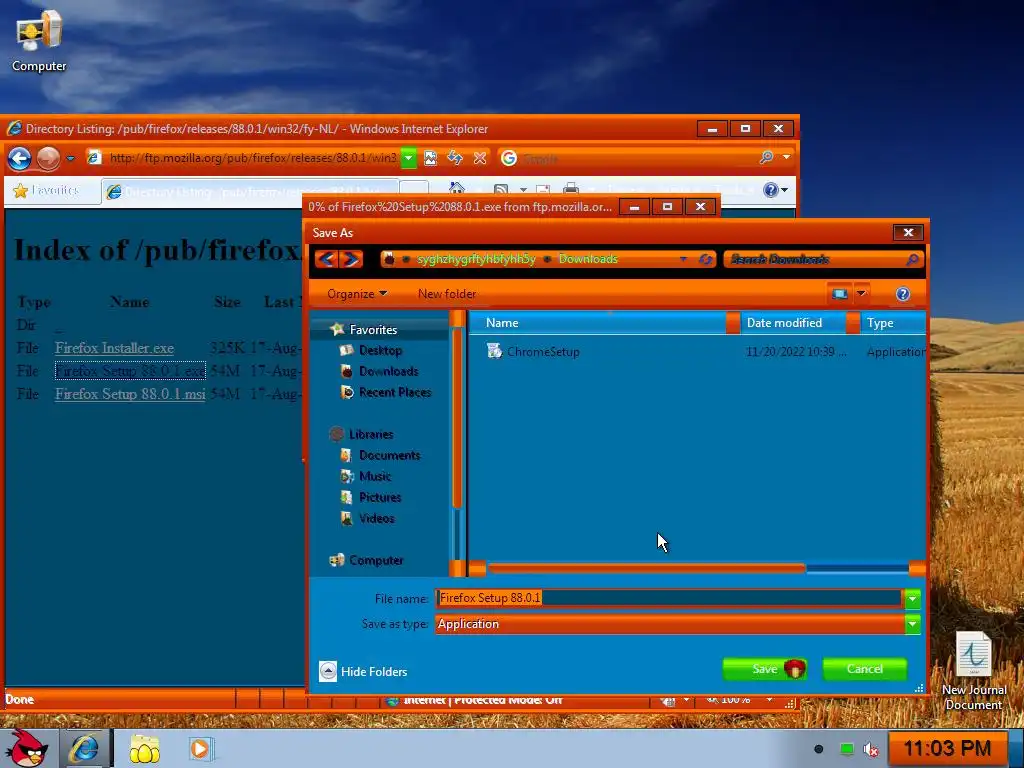Image resolution: width=1024 pixels, height=768 pixels.
Task: Go to the IE Home page icon
Action: point(456,189)
